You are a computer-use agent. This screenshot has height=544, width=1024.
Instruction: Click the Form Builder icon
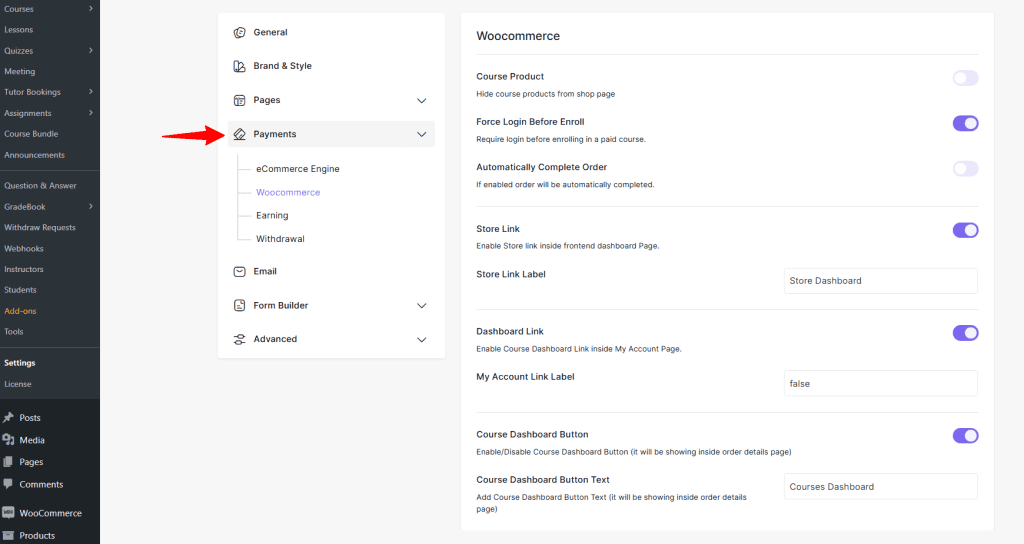click(240, 306)
